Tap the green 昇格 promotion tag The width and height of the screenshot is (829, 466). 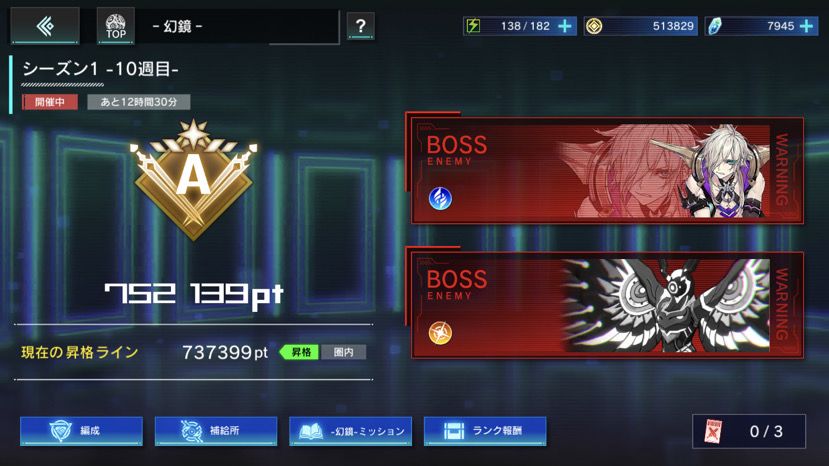(299, 352)
